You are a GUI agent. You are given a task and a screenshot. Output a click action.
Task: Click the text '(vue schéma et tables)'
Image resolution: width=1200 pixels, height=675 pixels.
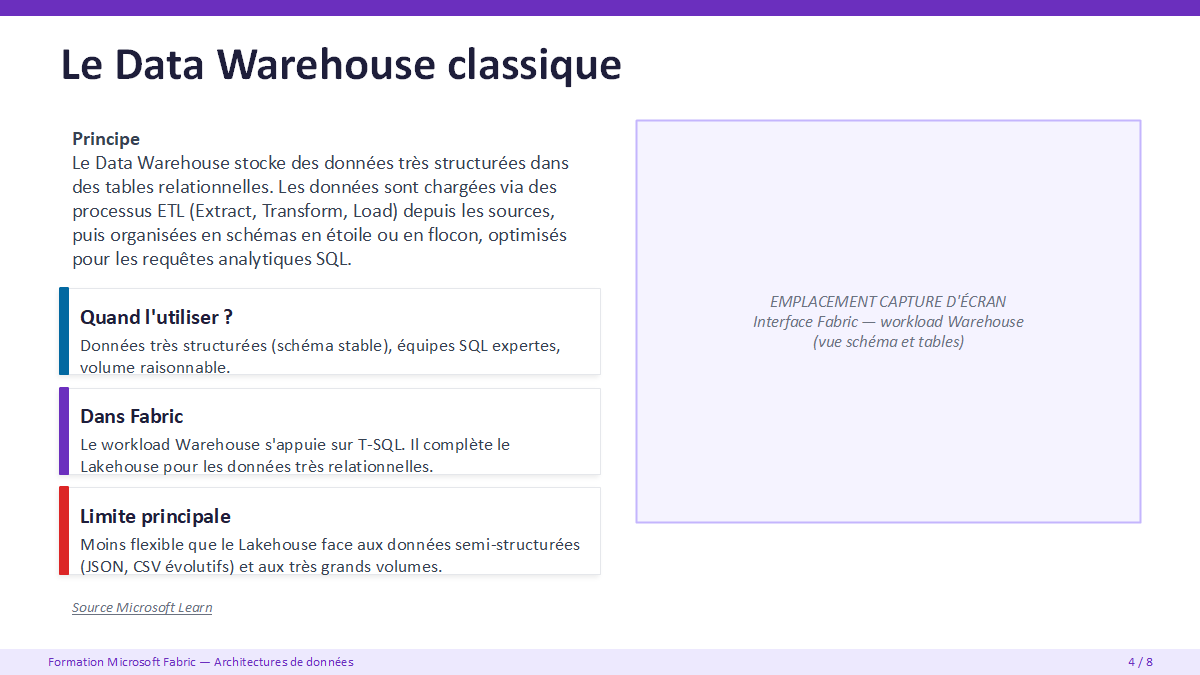tap(888, 341)
